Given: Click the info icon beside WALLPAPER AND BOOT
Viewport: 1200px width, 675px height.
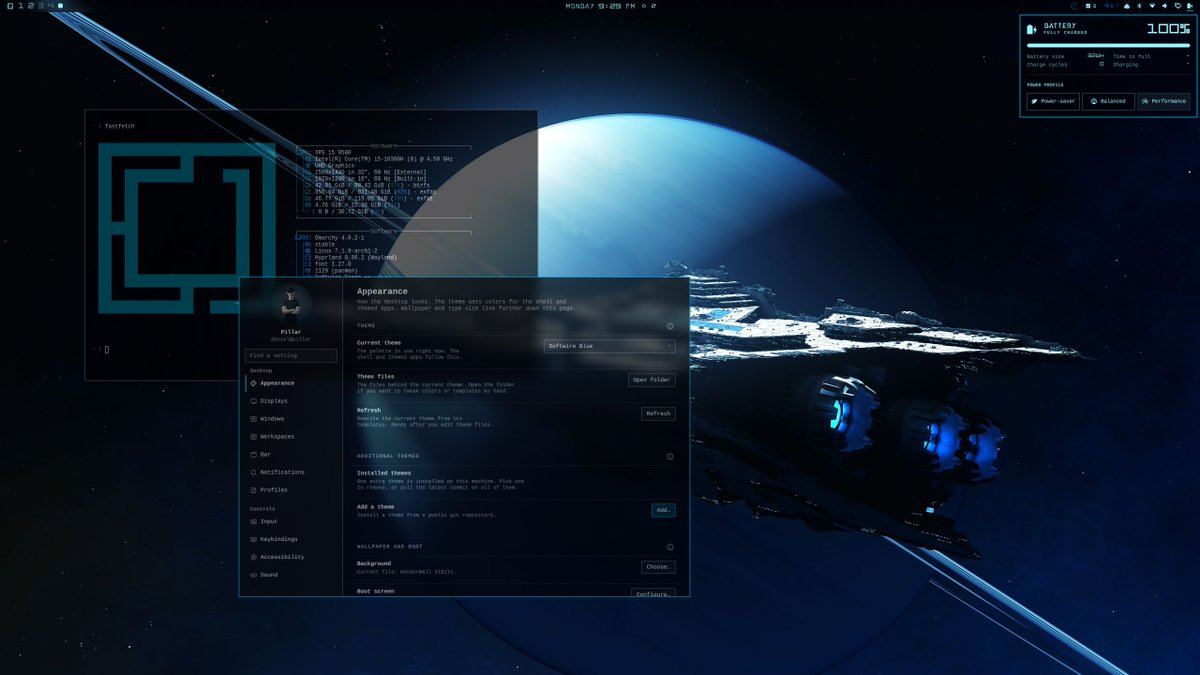Looking at the screenshot, I should coord(670,547).
